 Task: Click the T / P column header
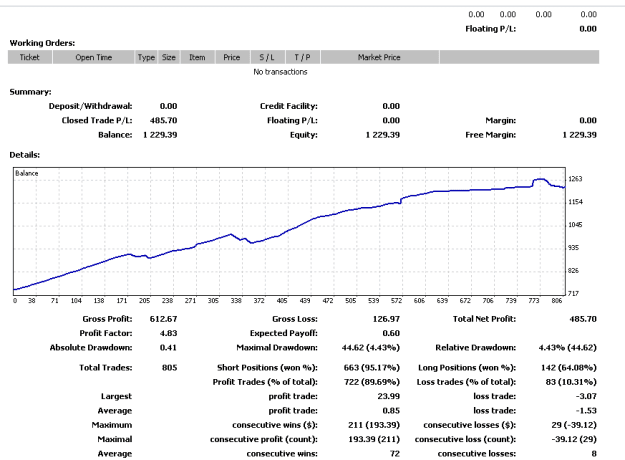click(x=303, y=57)
